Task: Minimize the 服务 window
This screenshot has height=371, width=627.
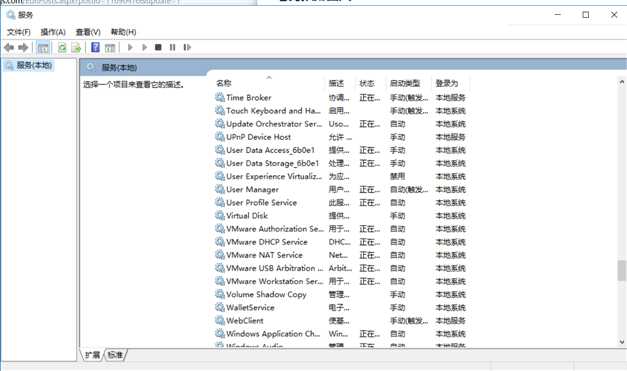Action: (558, 15)
